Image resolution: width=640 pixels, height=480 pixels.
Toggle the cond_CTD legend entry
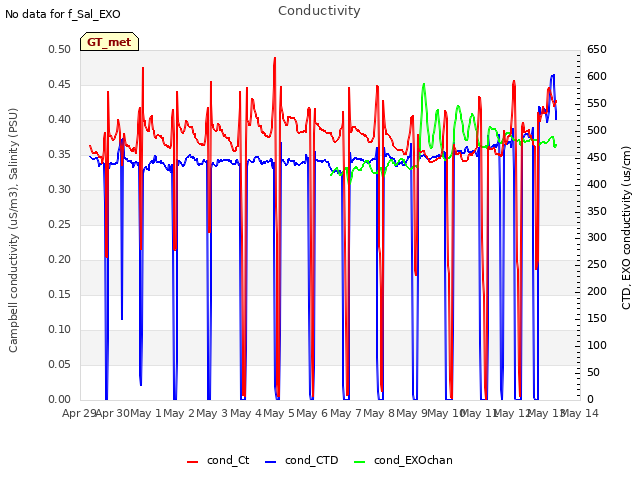302,461
